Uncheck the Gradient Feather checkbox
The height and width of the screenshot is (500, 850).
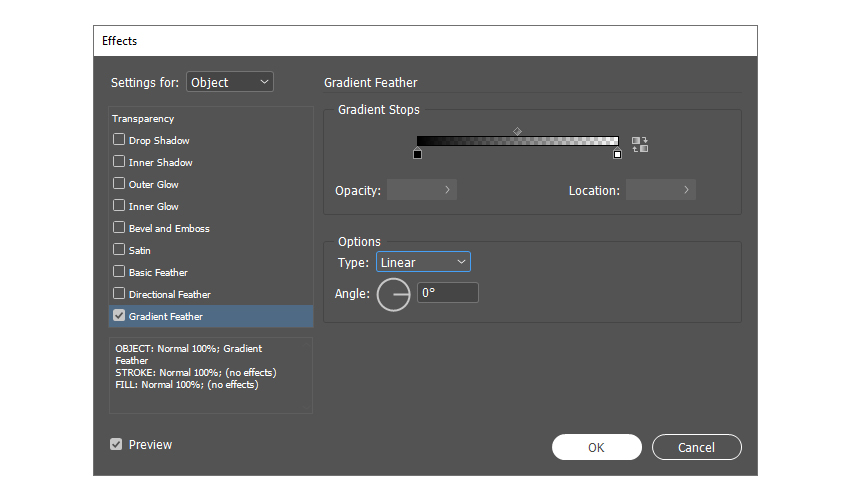119,315
